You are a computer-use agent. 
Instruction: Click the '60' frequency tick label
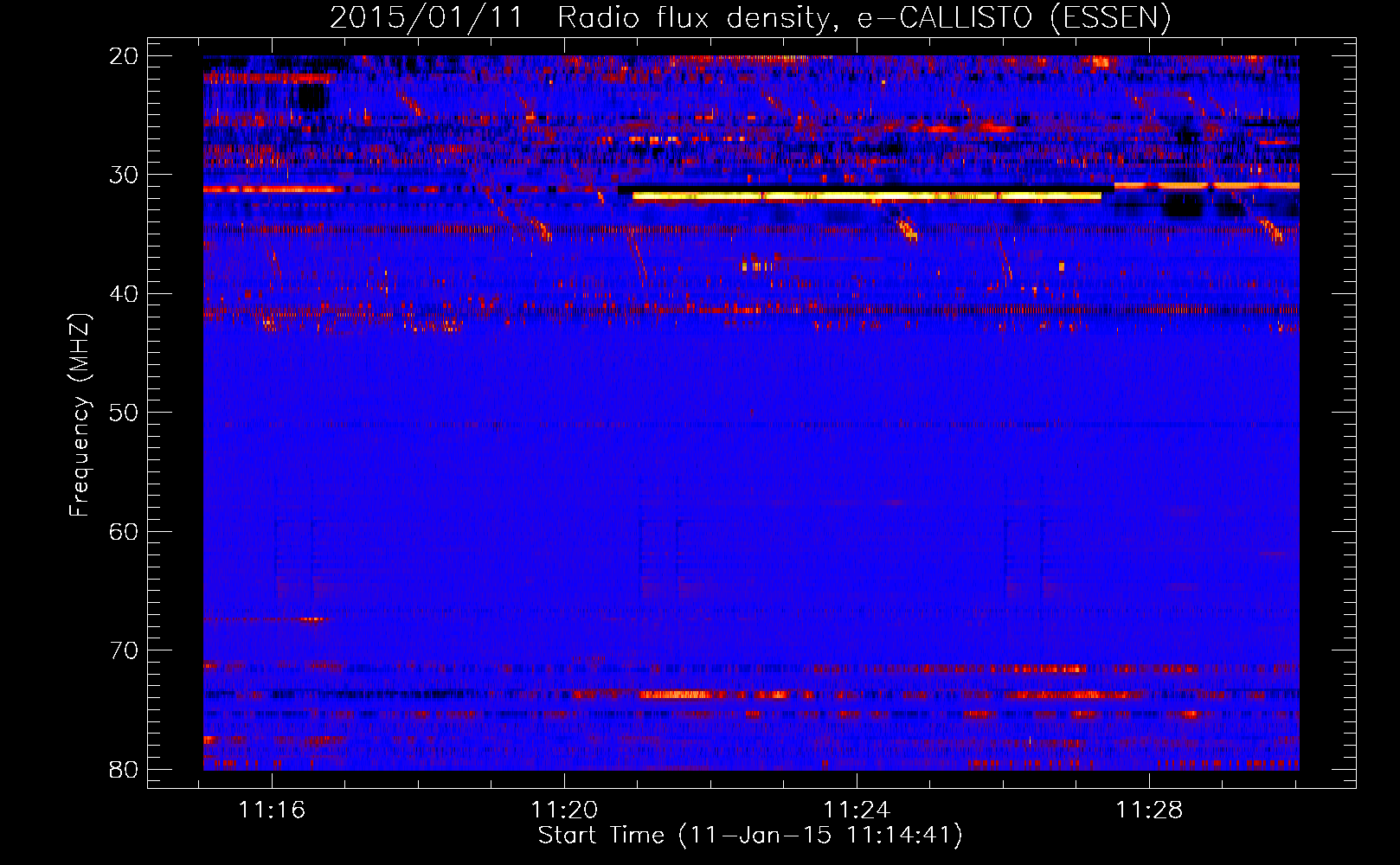(x=124, y=531)
